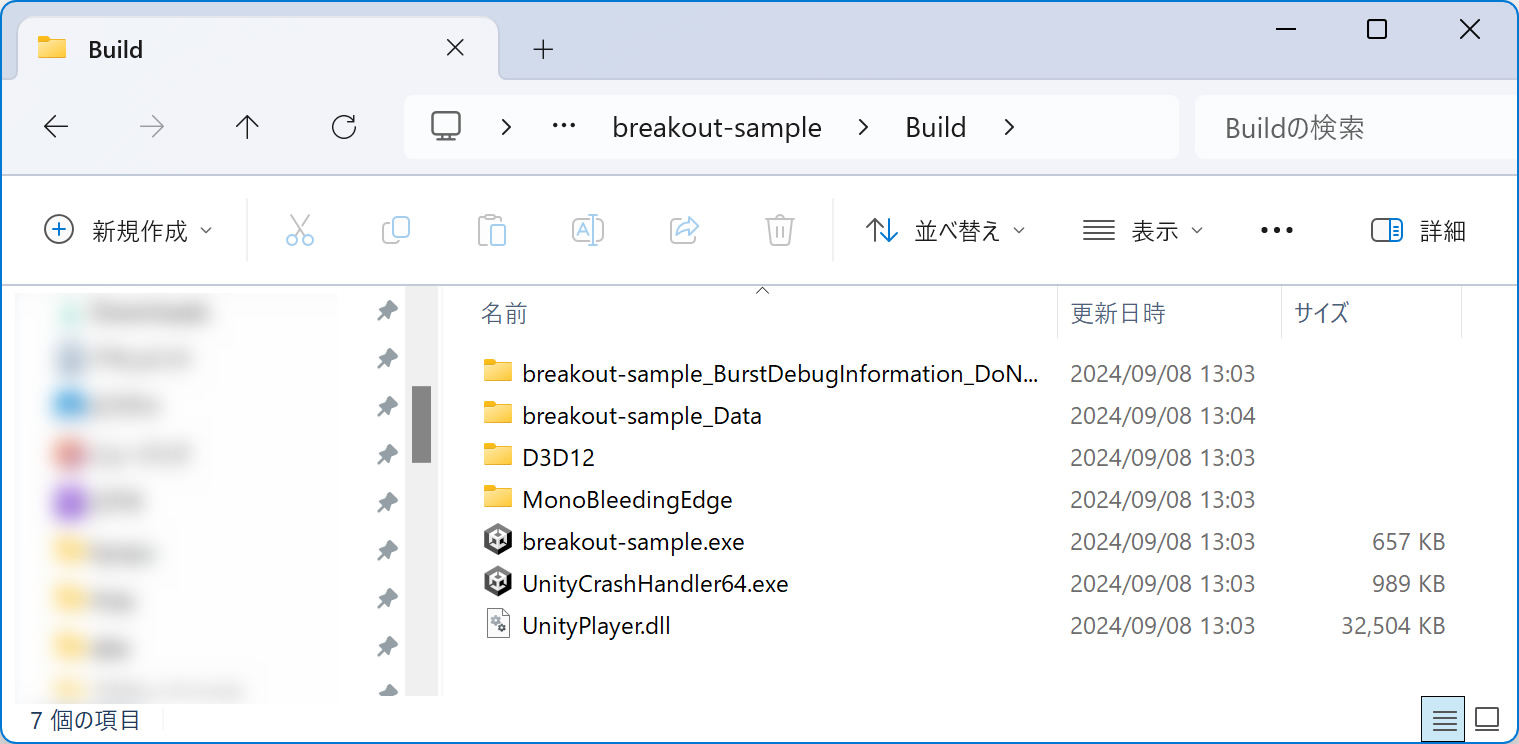This screenshot has width=1519, height=744.
Task: Select the breakout-sample_Data folder icon
Action: (x=498, y=414)
